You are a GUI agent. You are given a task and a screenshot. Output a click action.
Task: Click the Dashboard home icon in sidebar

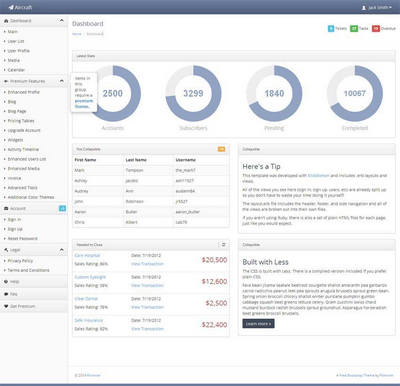click(6, 21)
